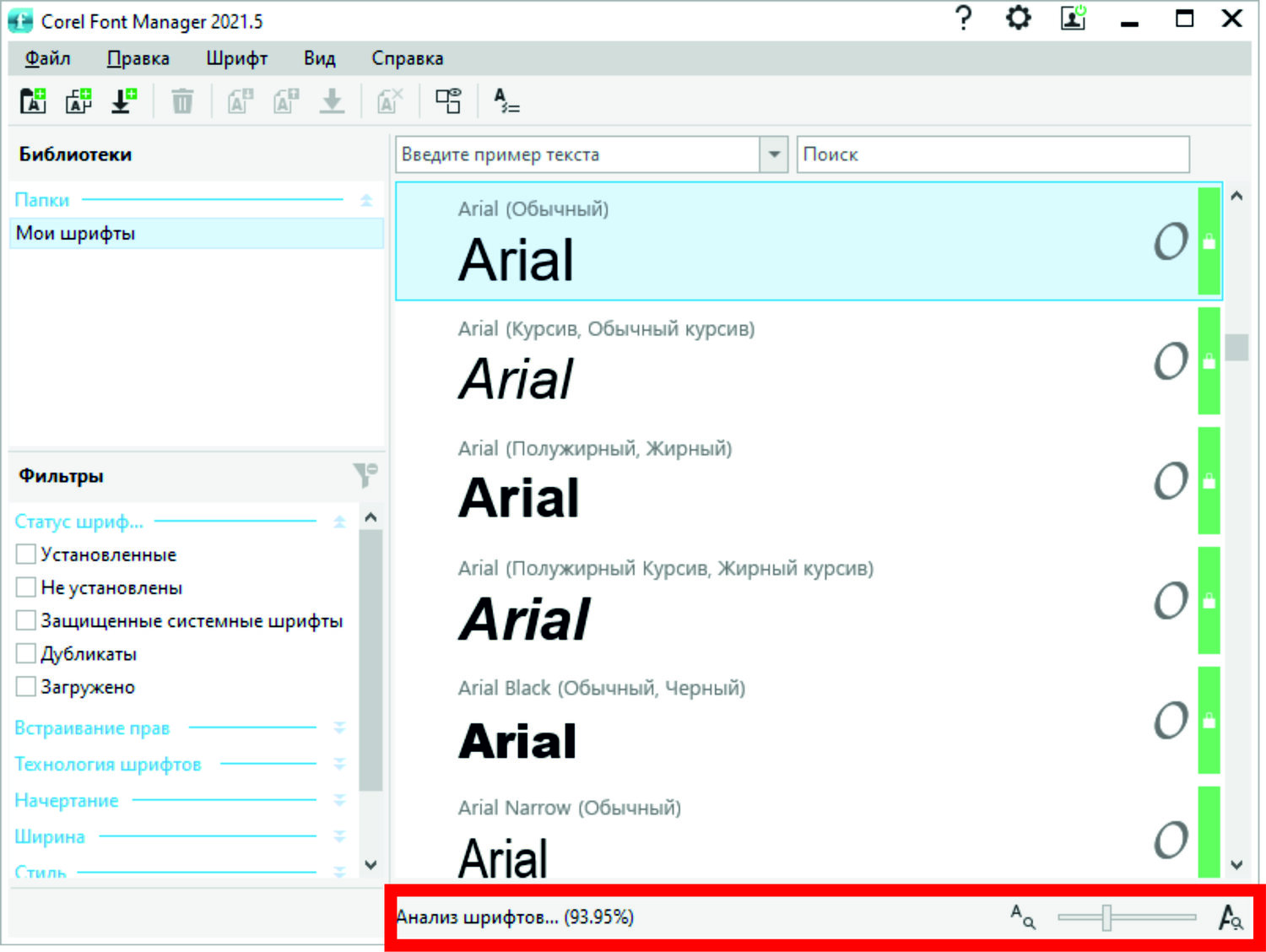Expand the Ширина filter section

pos(339,836)
